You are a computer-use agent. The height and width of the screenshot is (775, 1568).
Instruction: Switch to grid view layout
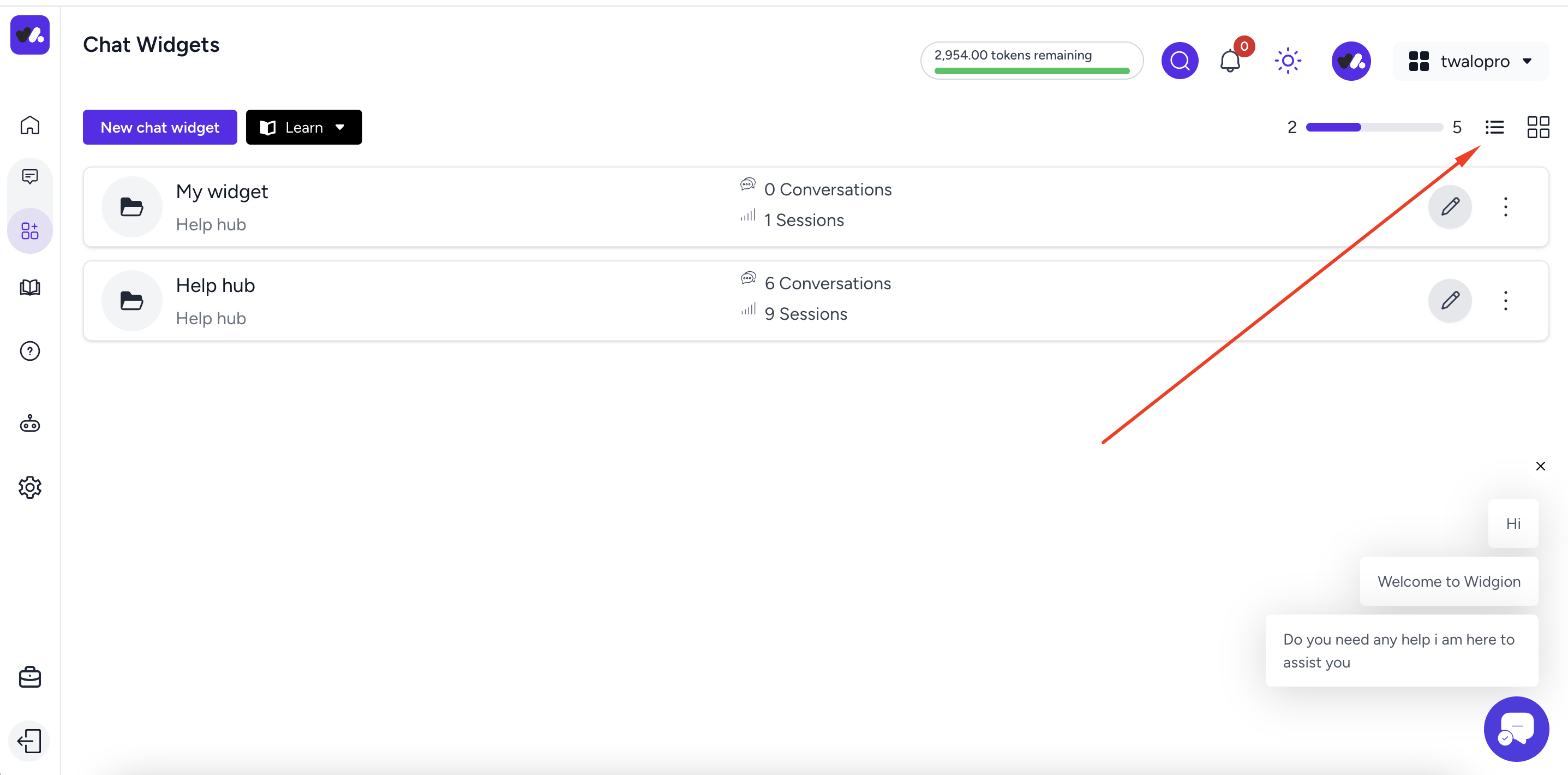tap(1537, 127)
